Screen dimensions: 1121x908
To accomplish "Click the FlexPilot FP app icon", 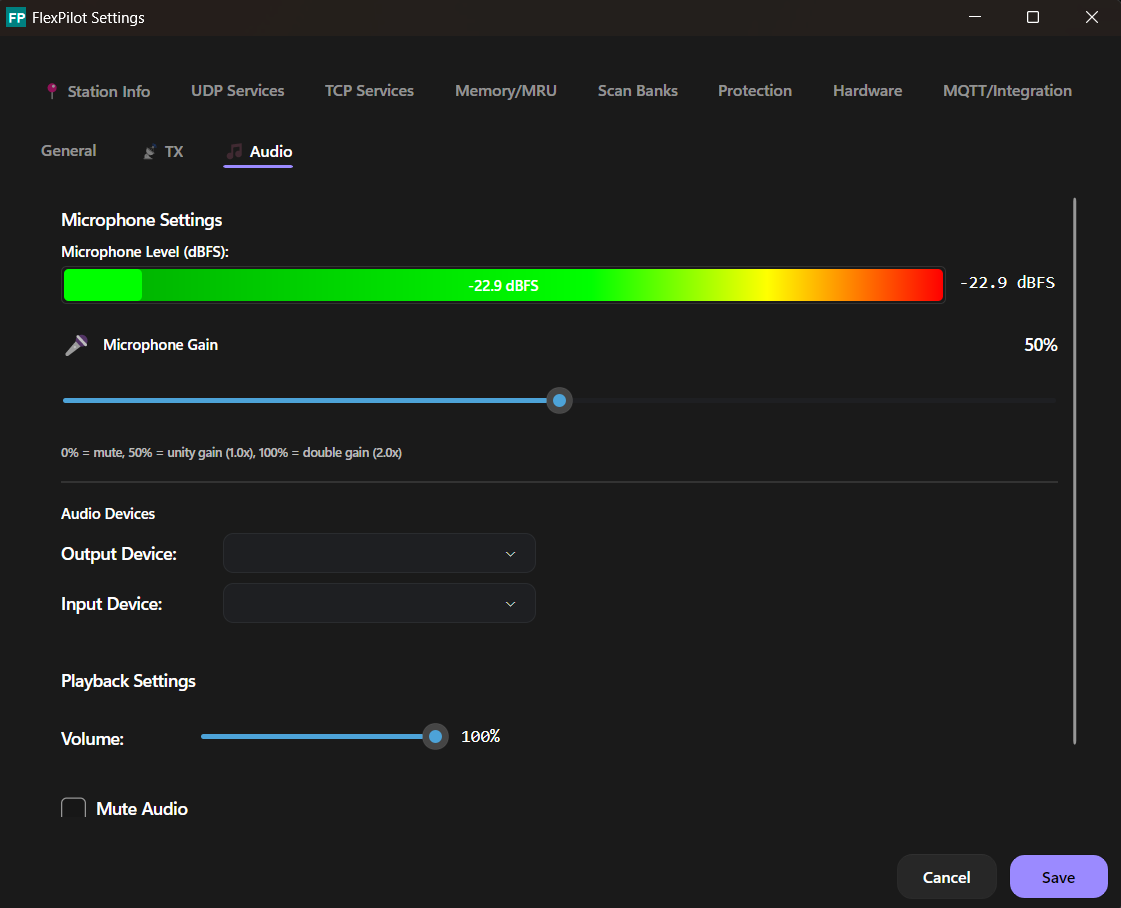I will click(16, 18).
